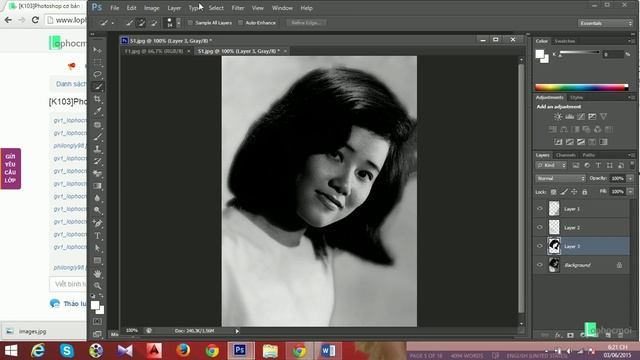Select the Spot Healing Brush tool
Screen dimensions: 640x360
[97, 124]
